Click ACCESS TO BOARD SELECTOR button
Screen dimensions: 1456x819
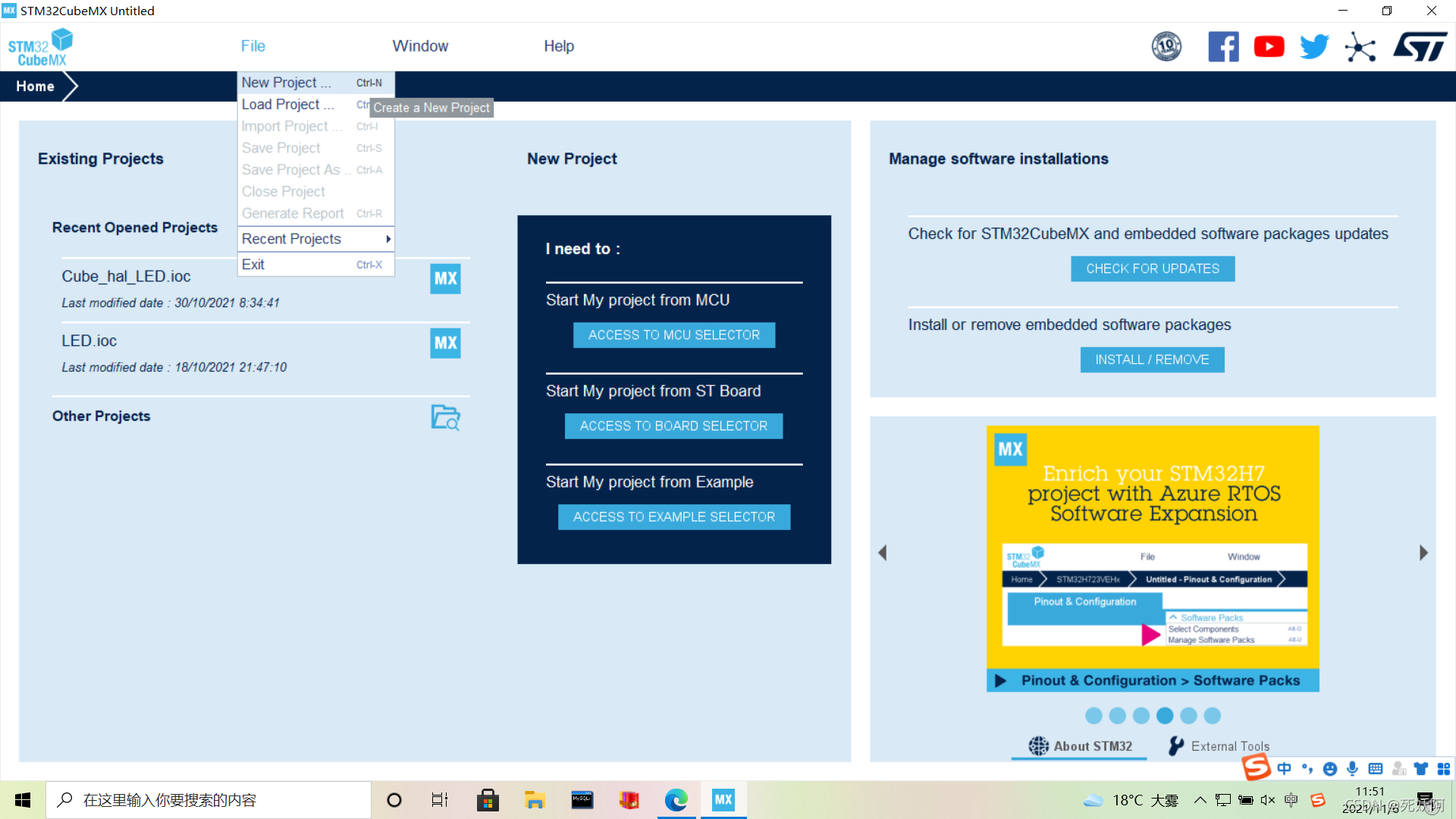coord(674,426)
